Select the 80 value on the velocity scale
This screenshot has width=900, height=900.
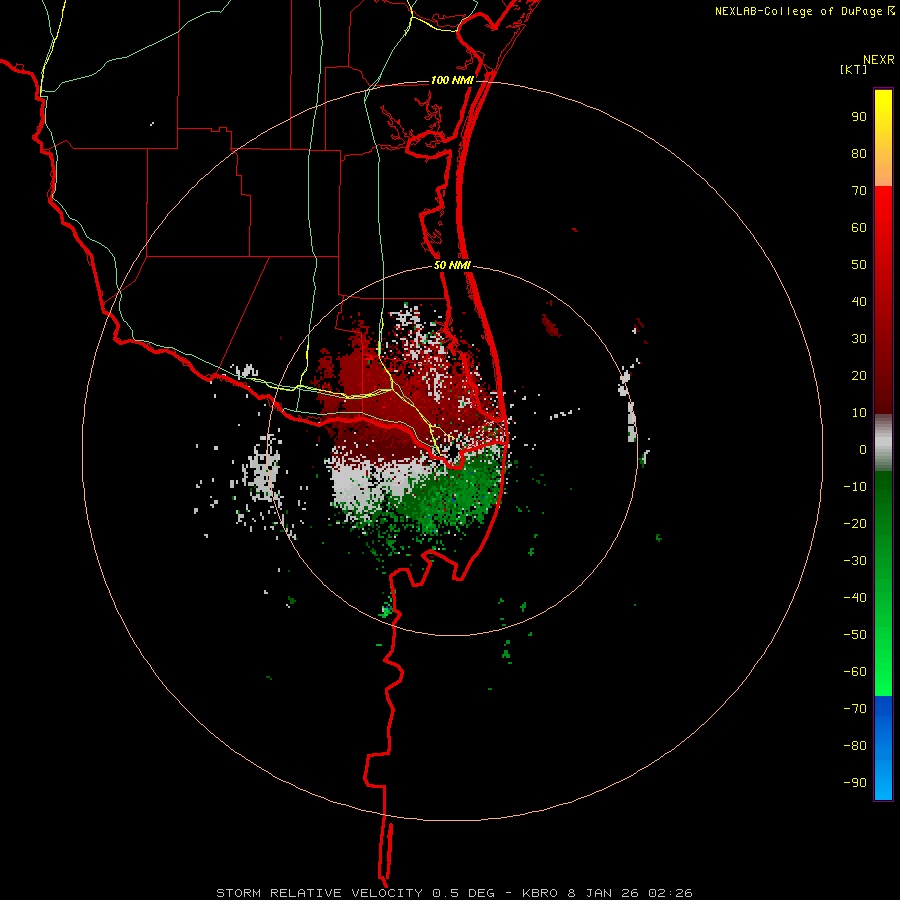pyautogui.click(x=859, y=153)
